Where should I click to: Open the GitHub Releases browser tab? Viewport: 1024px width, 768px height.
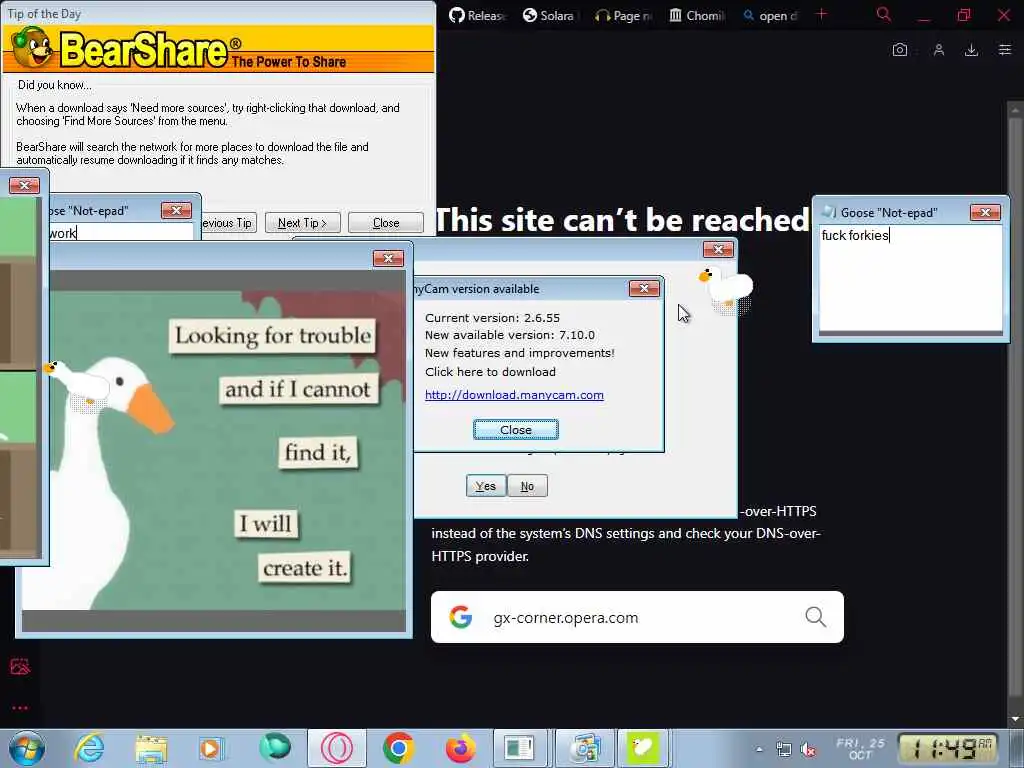[x=477, y=16]
